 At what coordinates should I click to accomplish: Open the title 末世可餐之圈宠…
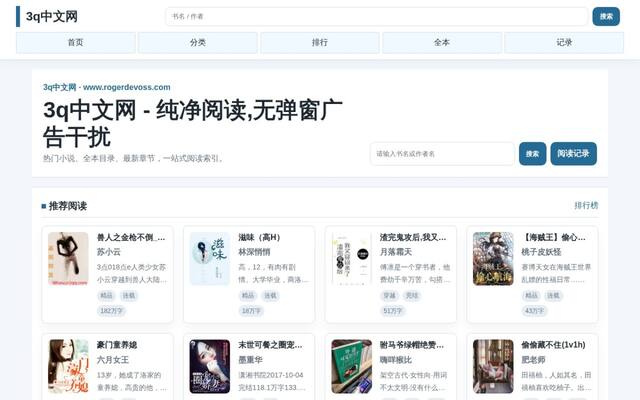click(x=270, y=345)
